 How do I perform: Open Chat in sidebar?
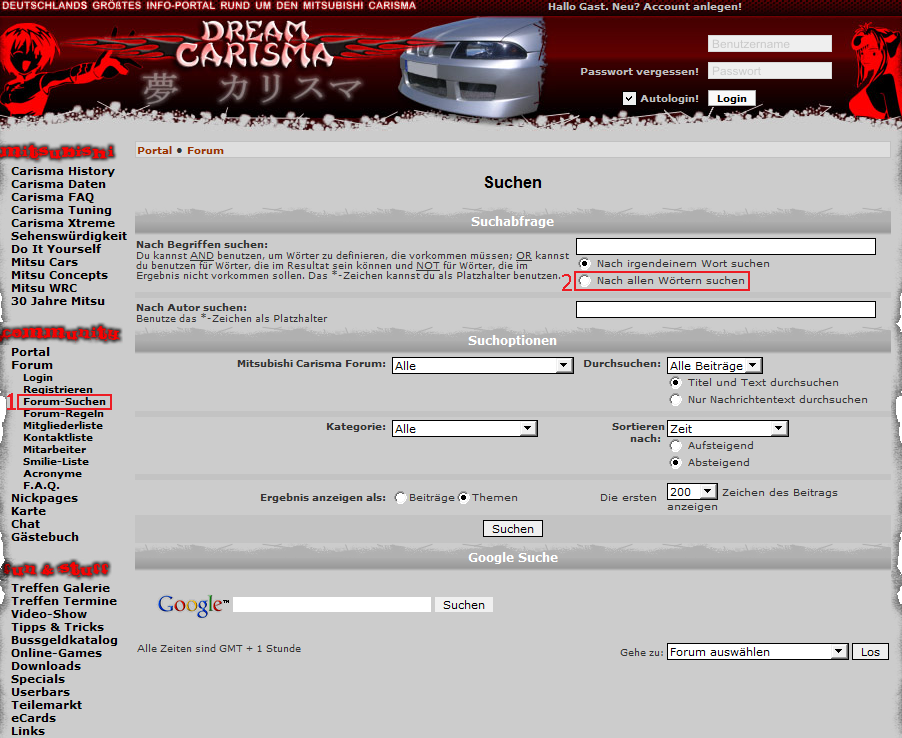[x=25, y=524]
